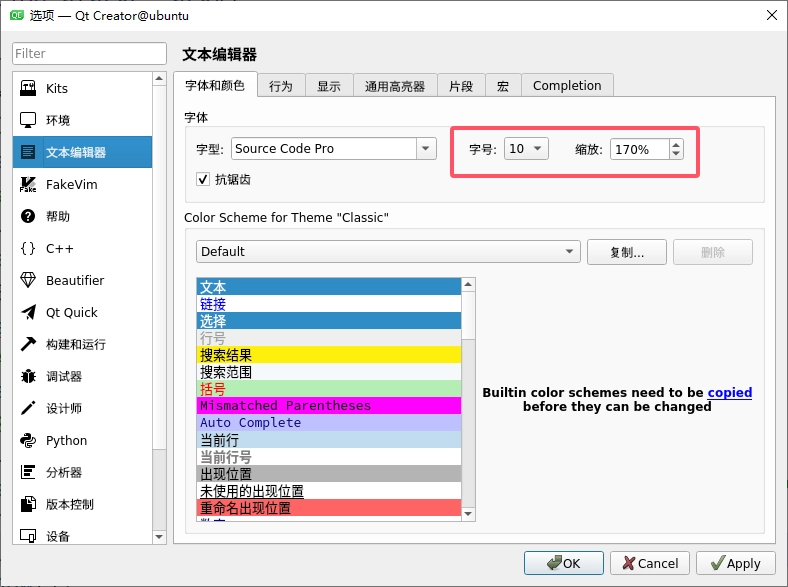Click the copied hyperlink
The height and width of the screenshot is (587, 788).
729,393
